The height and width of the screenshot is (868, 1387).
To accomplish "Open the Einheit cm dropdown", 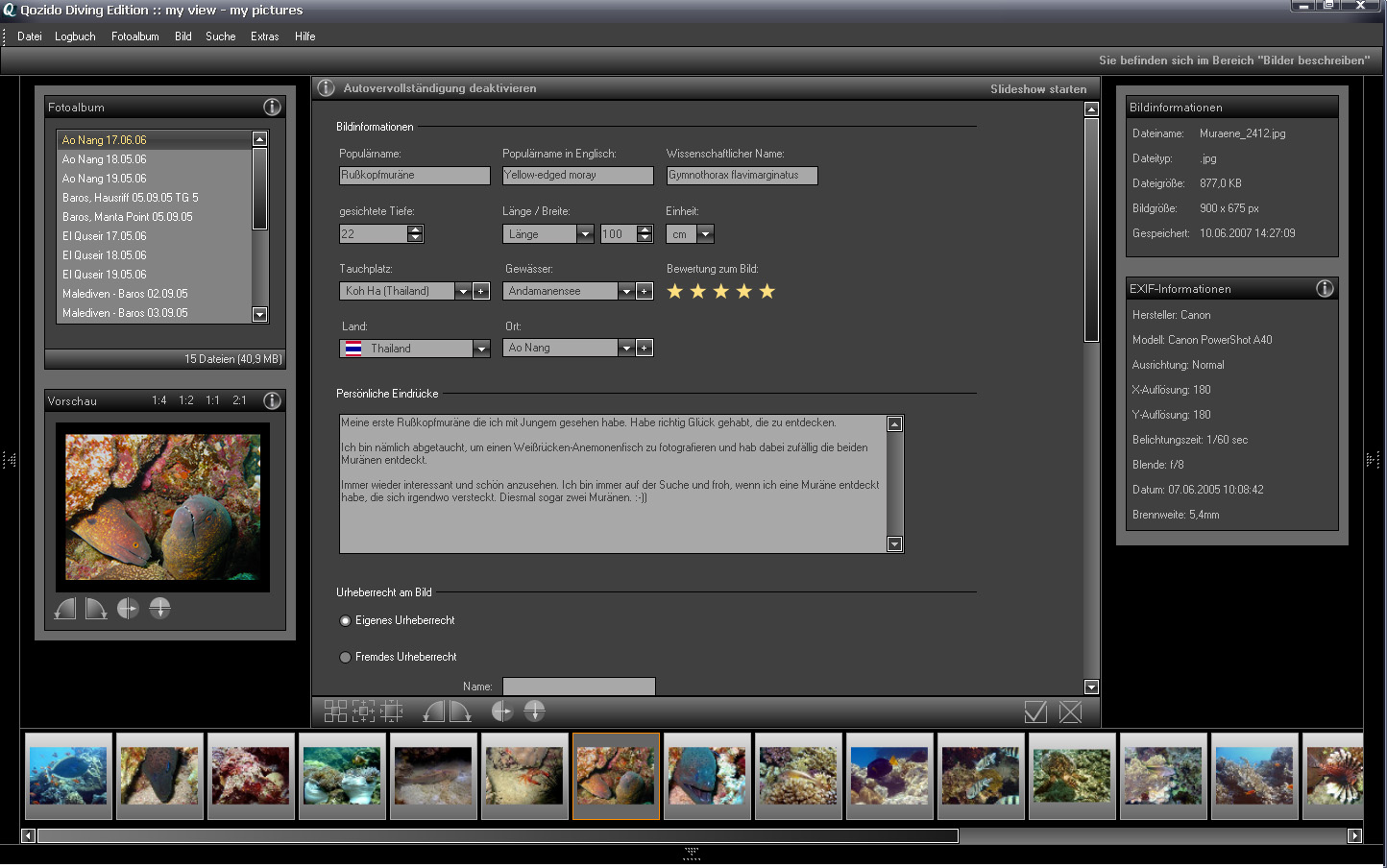I will (x=705, y=234).
